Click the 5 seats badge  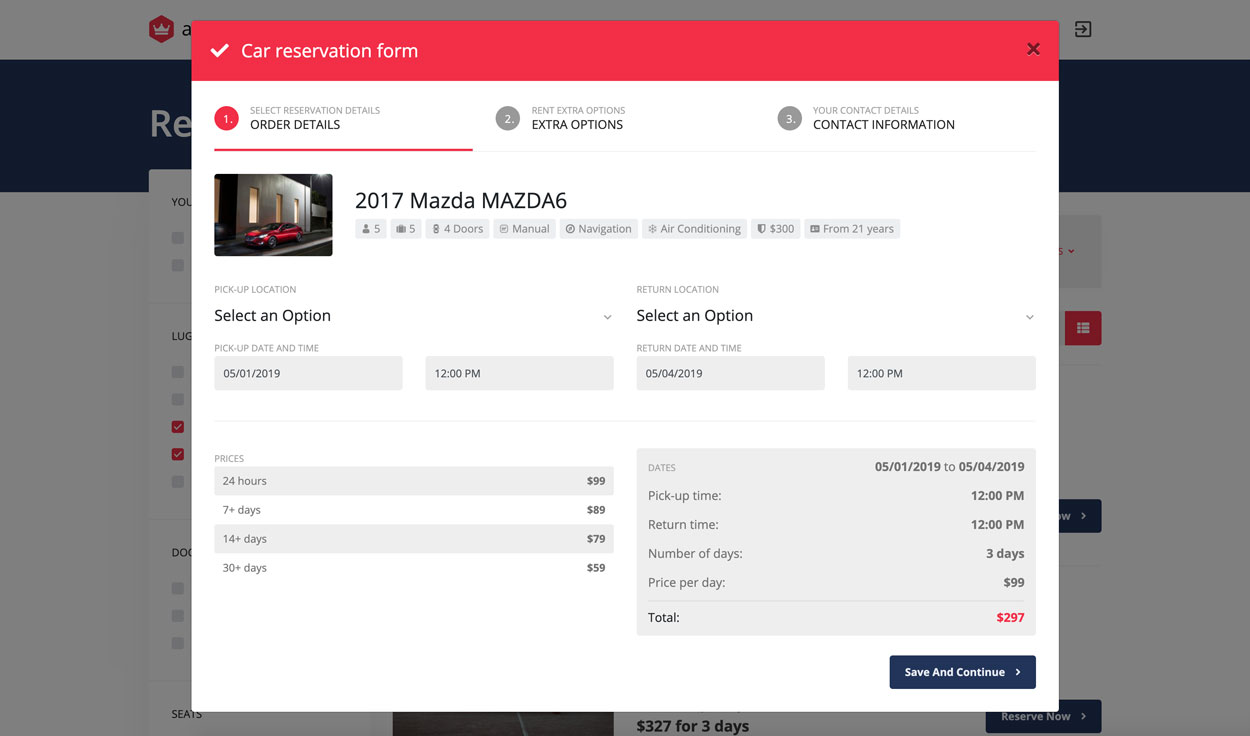371,229
